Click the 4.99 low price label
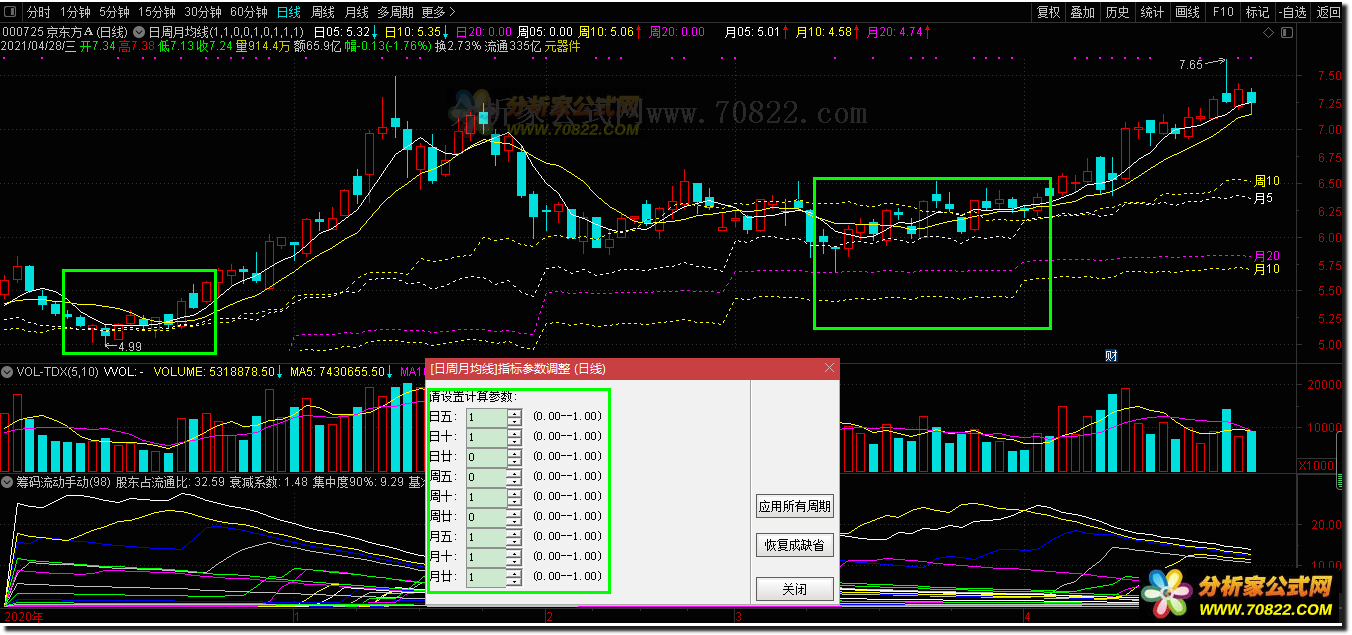1352x635 pixels. pos(129,346)
